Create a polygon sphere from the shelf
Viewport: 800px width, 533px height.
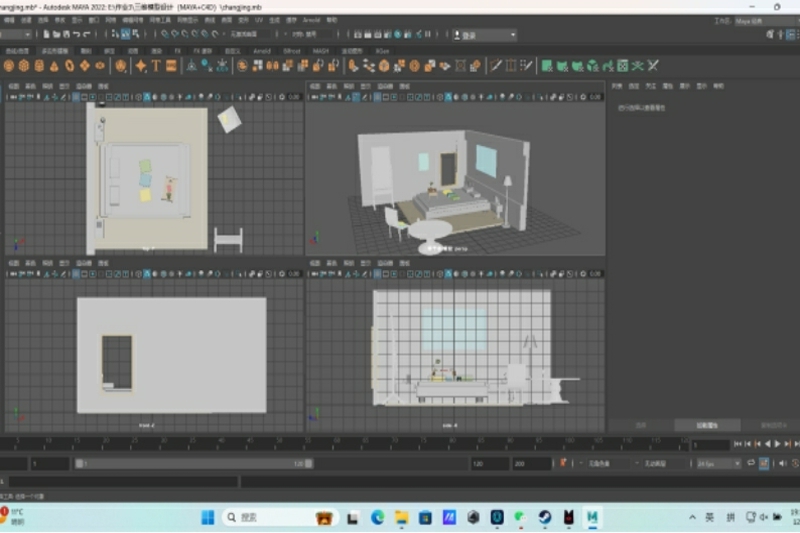[8, 66]
